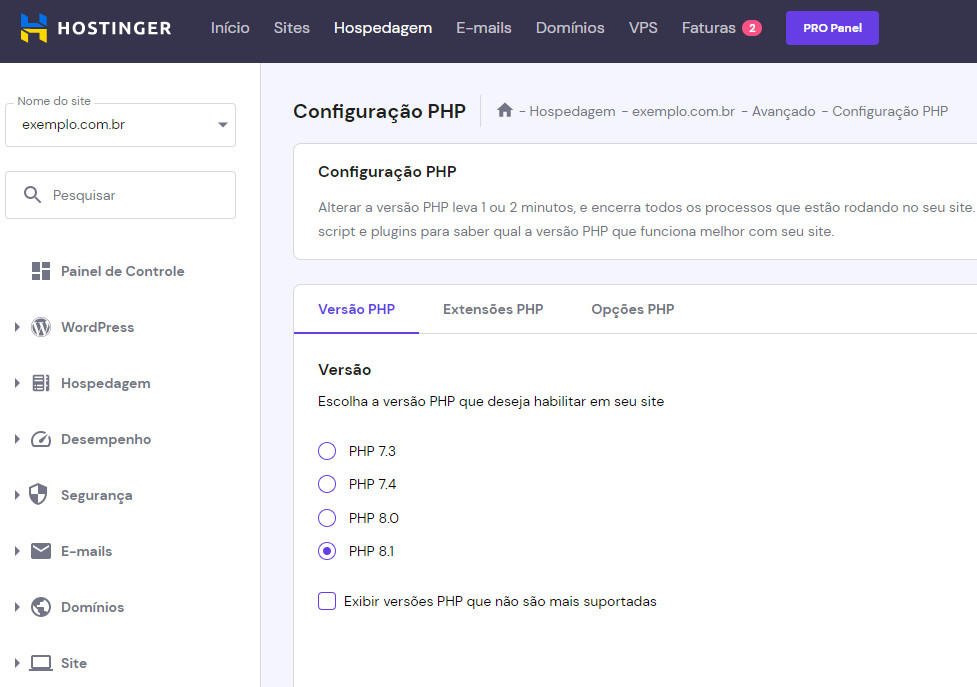
Task: Click the PRO Panel button
Action: (832, 28)
